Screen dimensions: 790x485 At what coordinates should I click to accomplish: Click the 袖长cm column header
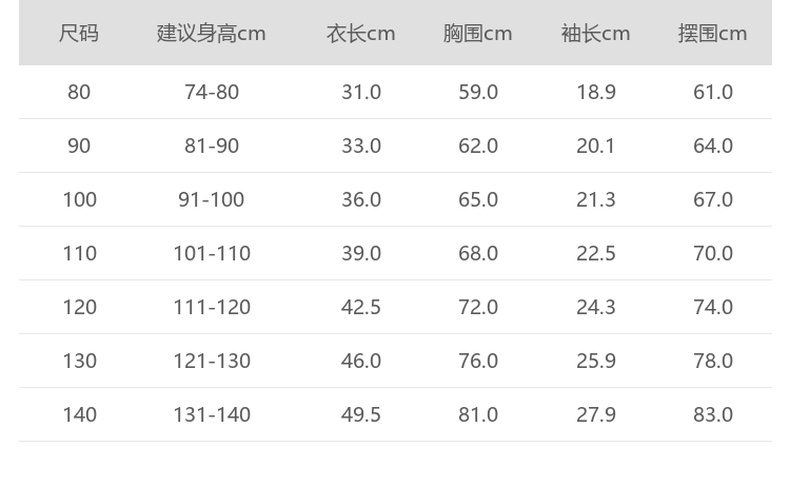(x=596, y=33)
